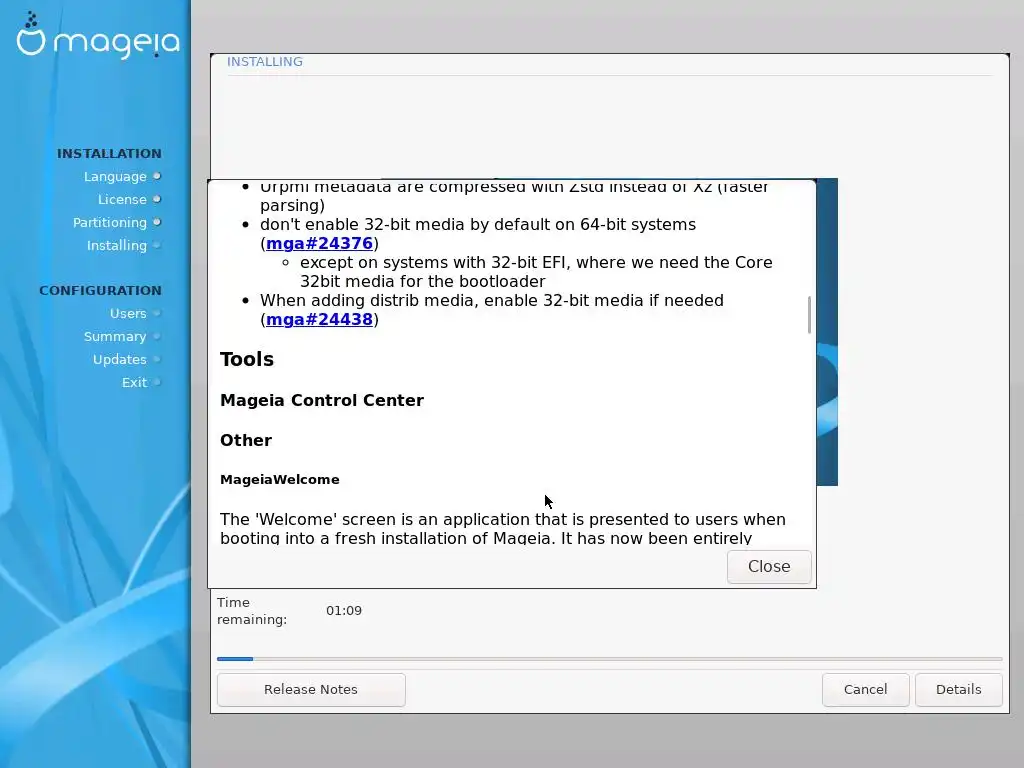Screen dimensions: 1024x768
Task: Click the release notes vertical scrollbar thumb
Action: (x=809, y=315)
